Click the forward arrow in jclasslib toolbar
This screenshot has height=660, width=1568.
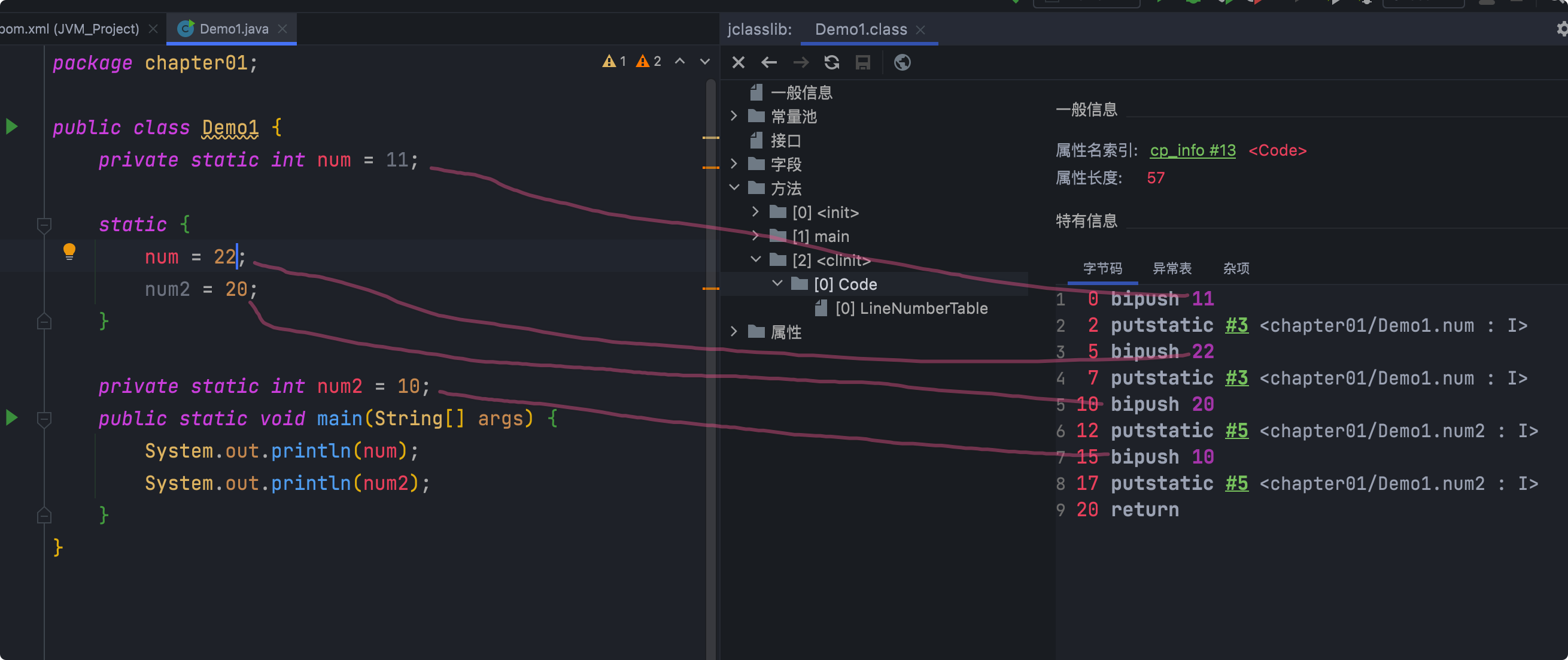tap(801, 62)
